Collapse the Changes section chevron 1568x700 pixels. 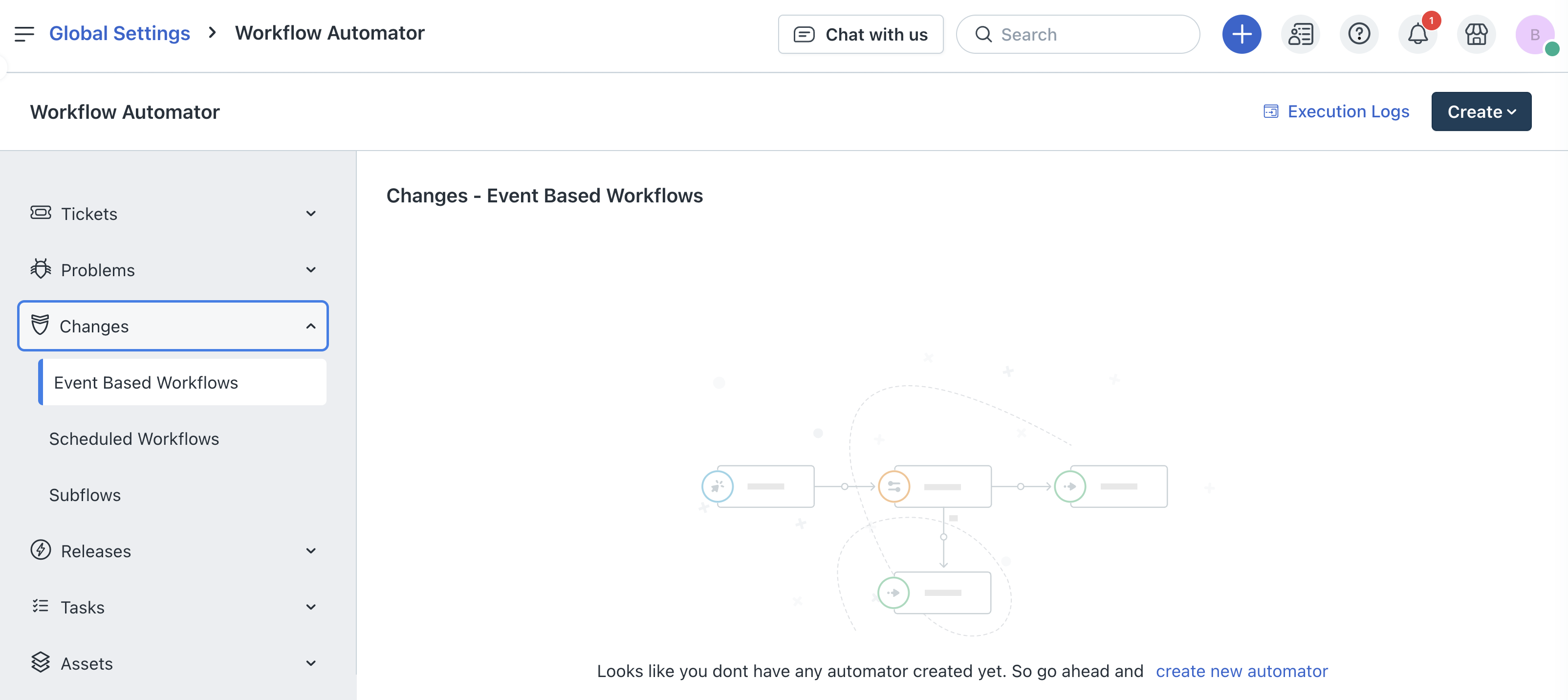point(310,326)
